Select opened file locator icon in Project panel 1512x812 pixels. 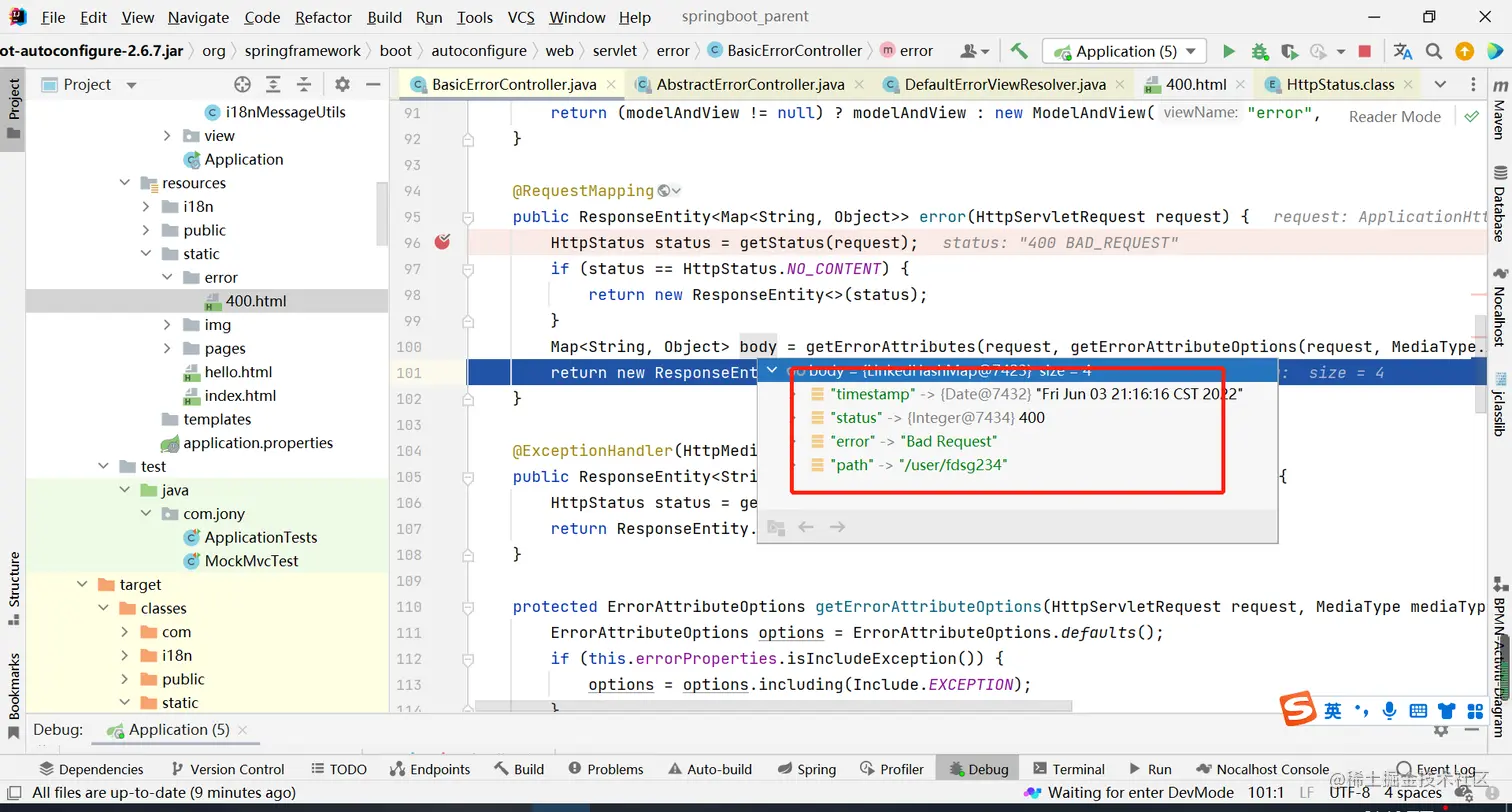[242, 84]
